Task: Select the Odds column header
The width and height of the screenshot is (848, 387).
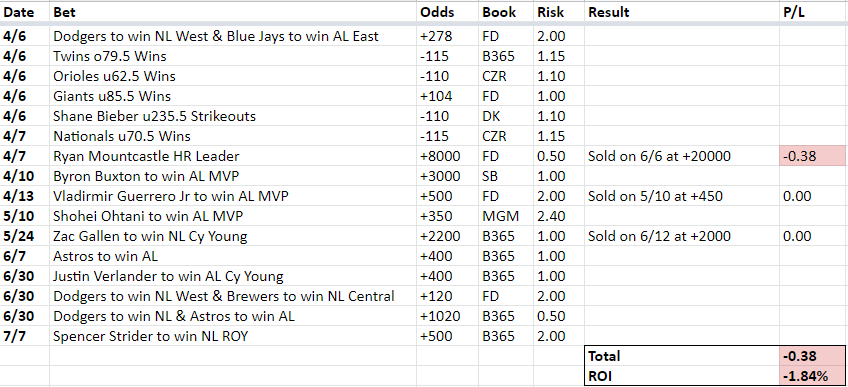Action: (x=447, y=12)
